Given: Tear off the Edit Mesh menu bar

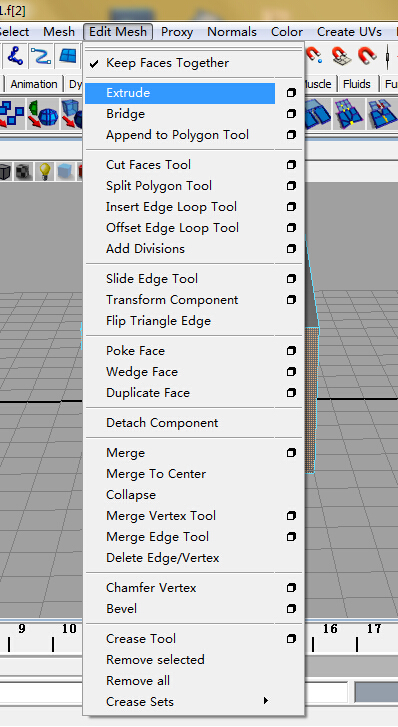Looking at the screenshot, I should [x=194, y=48].
